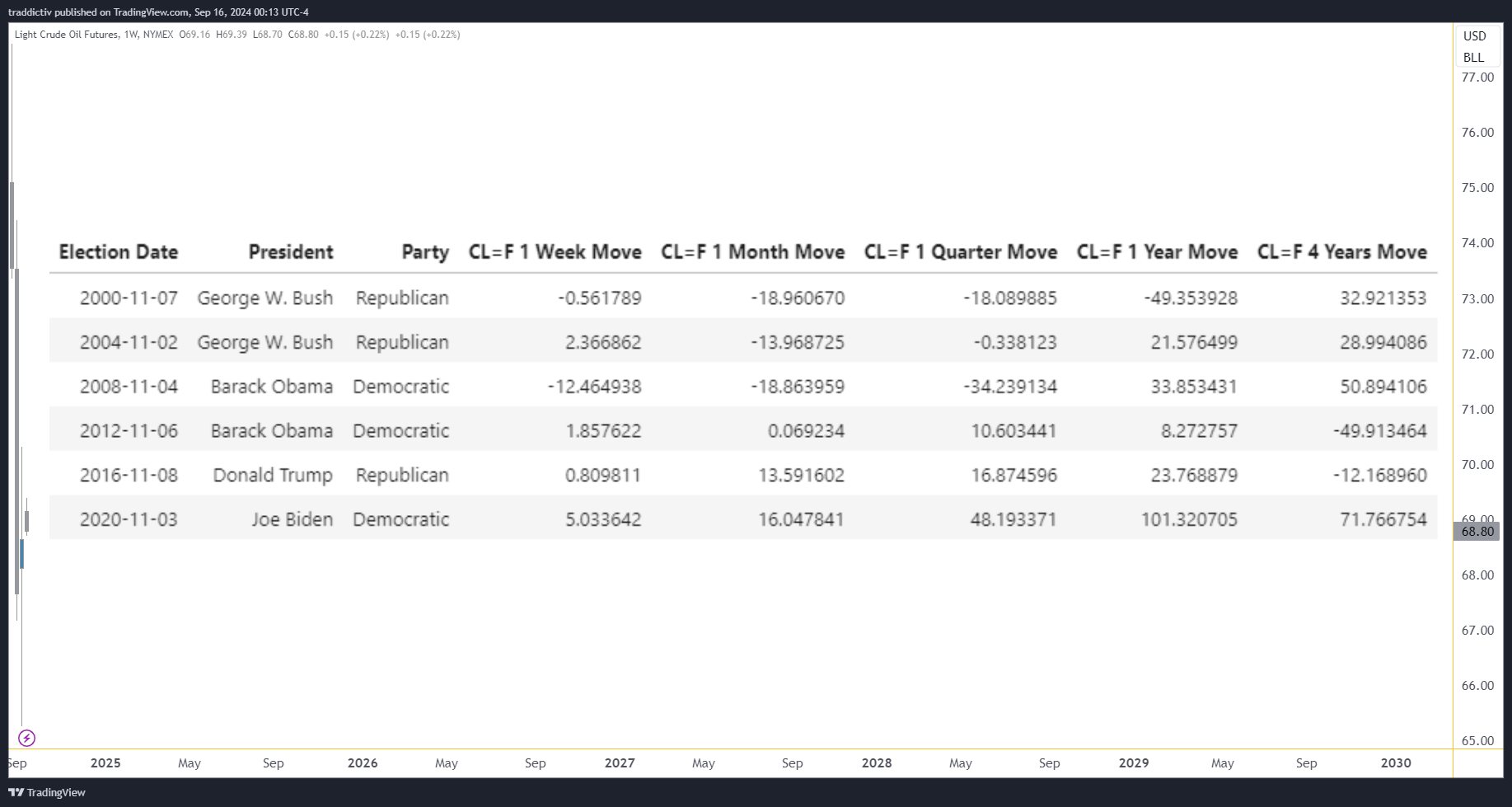Click George W. Bush in the 2000 row
The height and width of the screenshot is (807, 1512).
point(265,298)
